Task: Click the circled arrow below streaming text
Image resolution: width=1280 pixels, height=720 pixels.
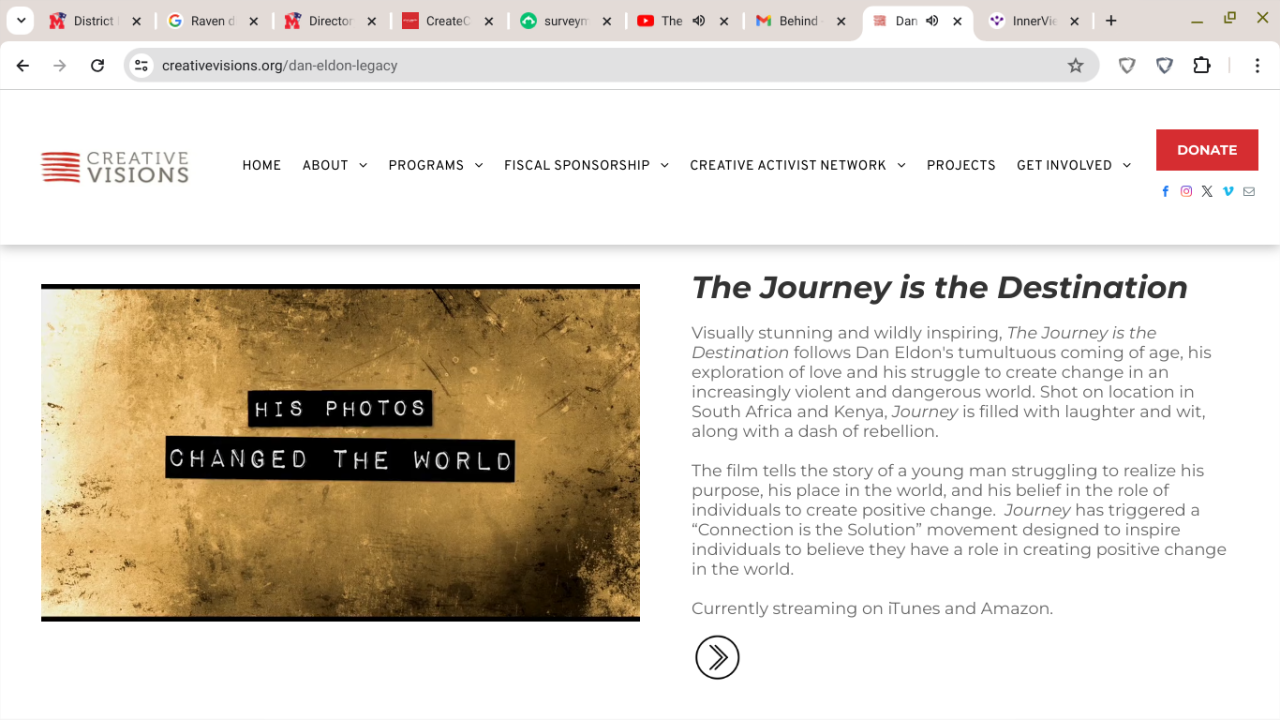Action: [x=717, y=657]
